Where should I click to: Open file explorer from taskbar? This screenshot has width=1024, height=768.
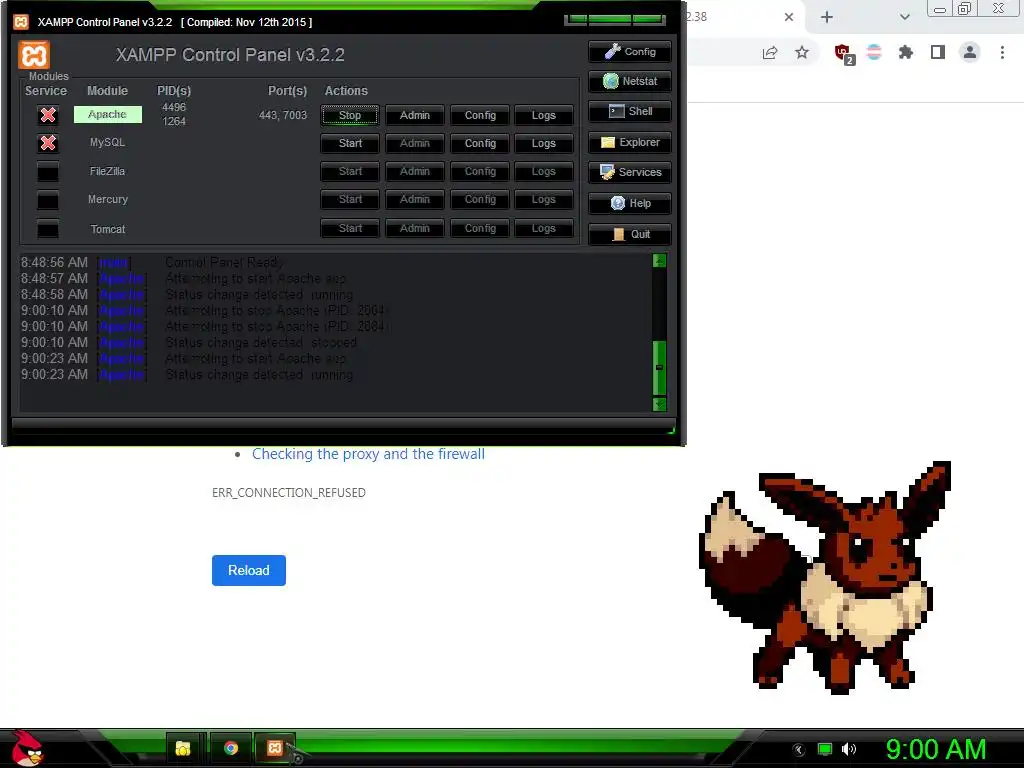(184, 748)
